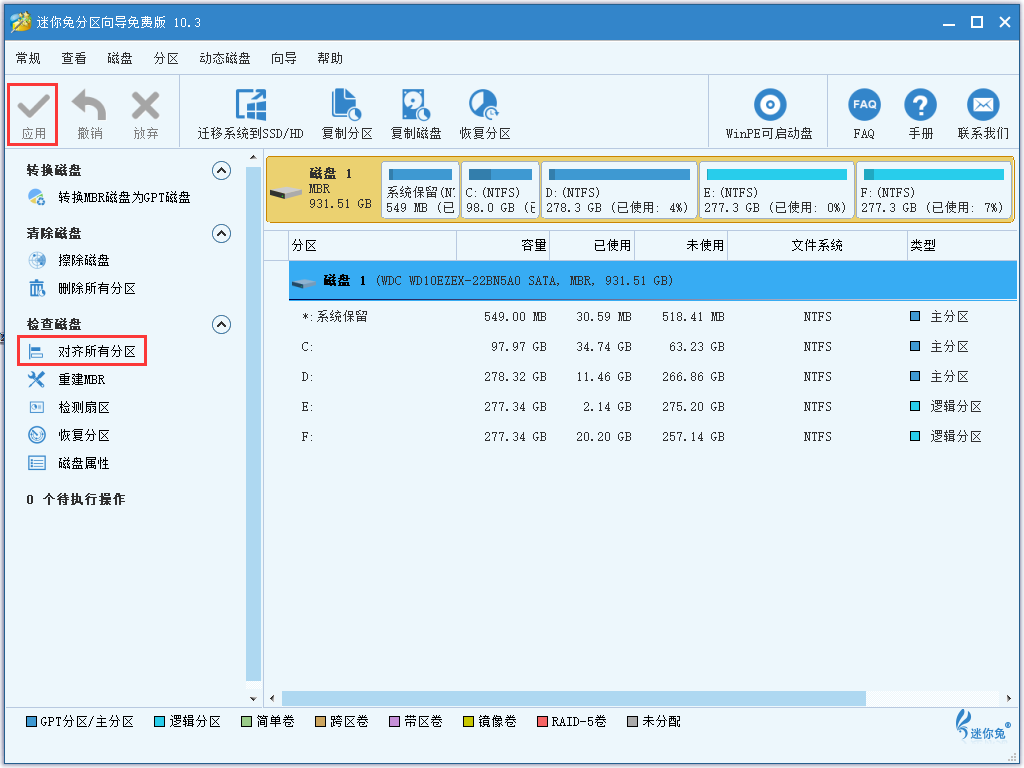Select 磁盘 1 MBR 931.51 GB header in disk map
Viewport: 1024px width, 768px height.
[x=323, y=190]
